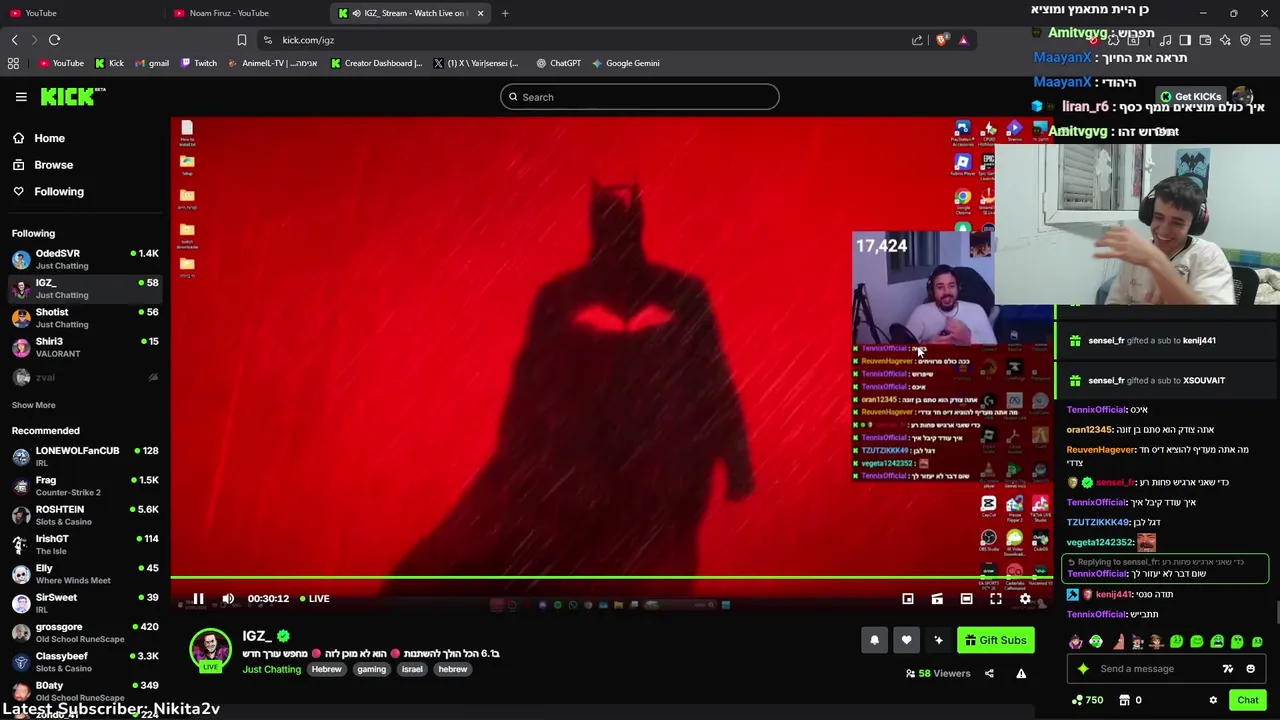This screenshot has width=1280, height=720.
Task: Open channel points balance 750
Action: click(x=1086, y=700)
